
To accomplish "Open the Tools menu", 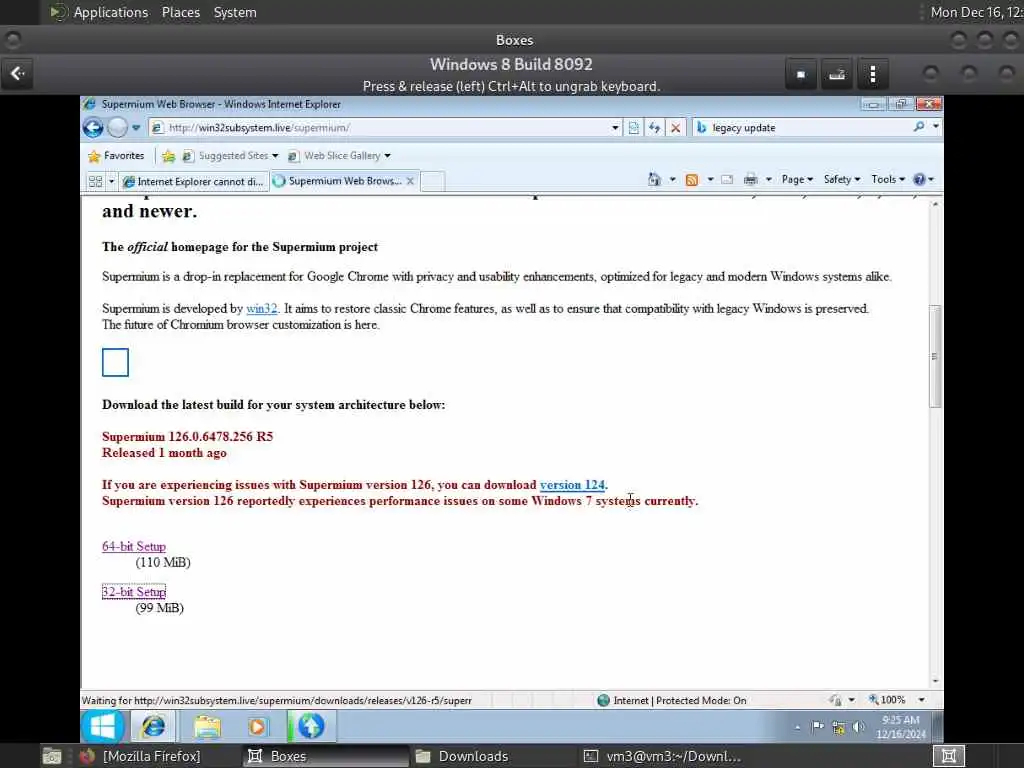I will [888, 179].
